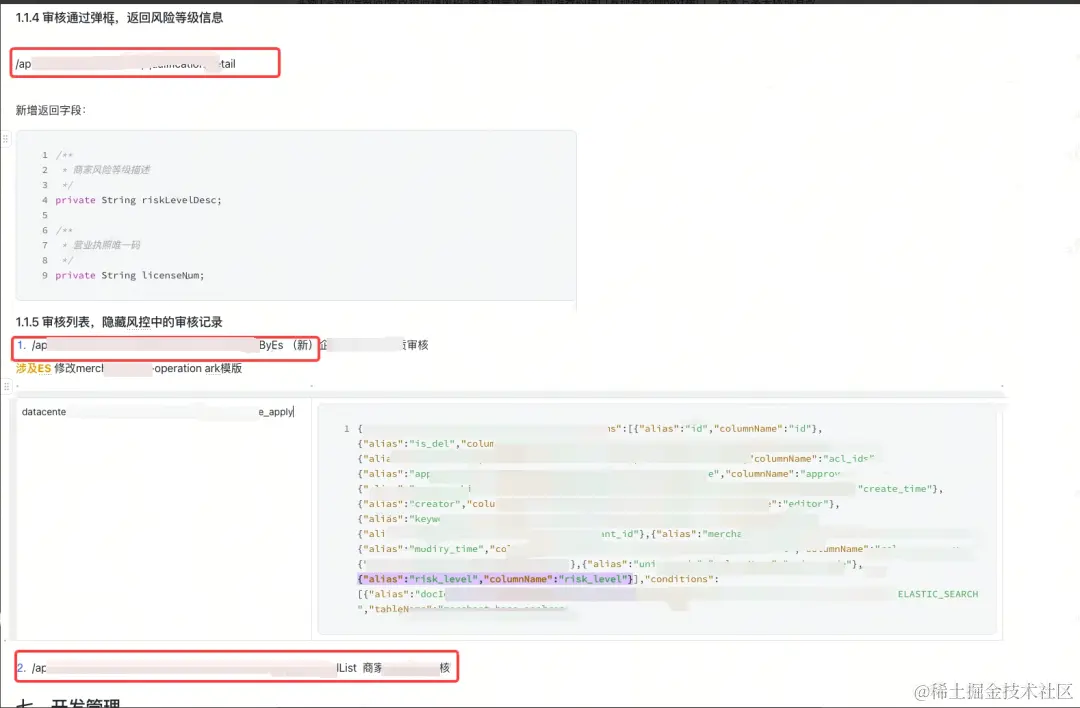
Task: Click the highlighted "risk_level" JSON entry
Action: (x=495, y=579)
